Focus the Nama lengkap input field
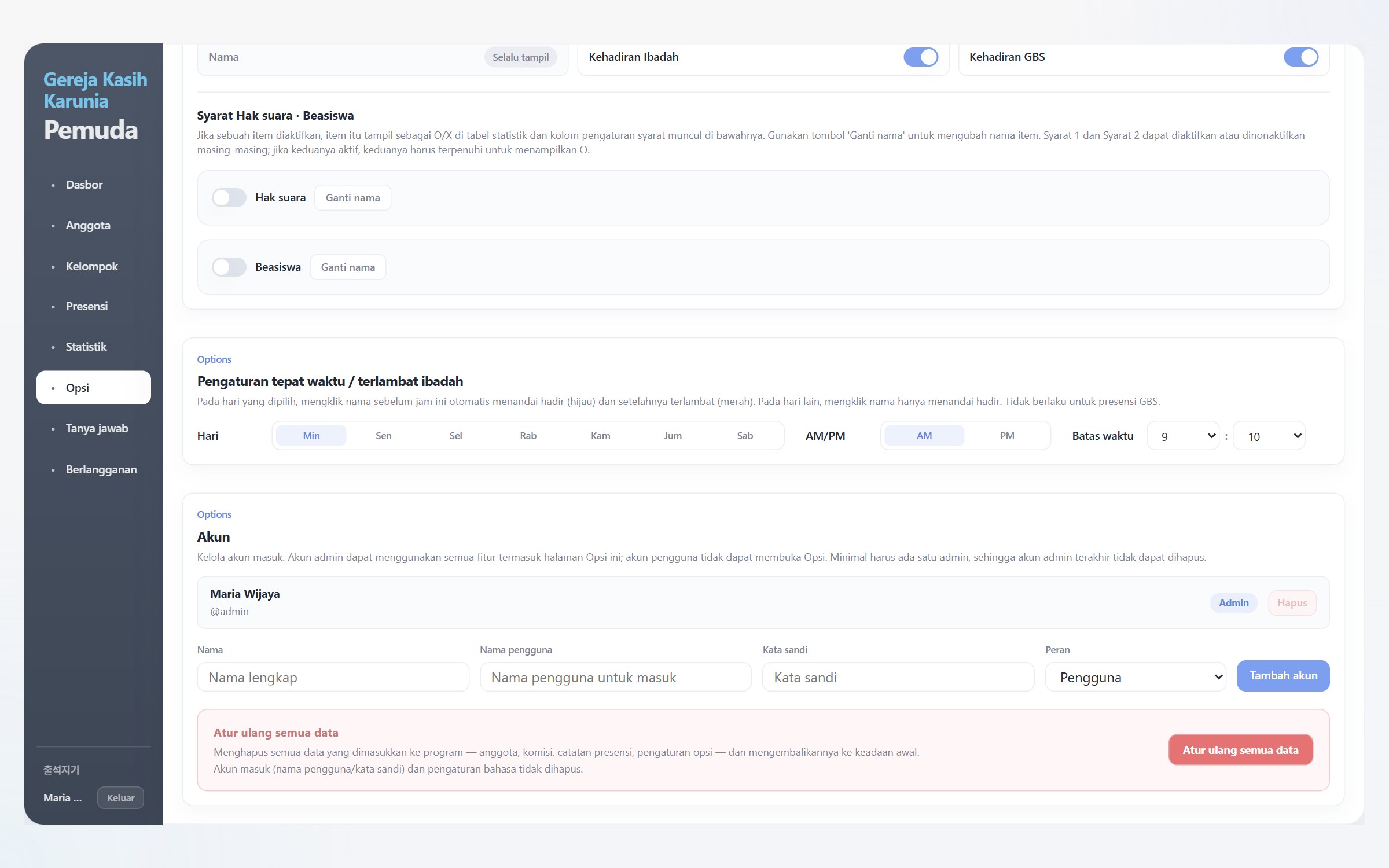 (x=333, y=677)
